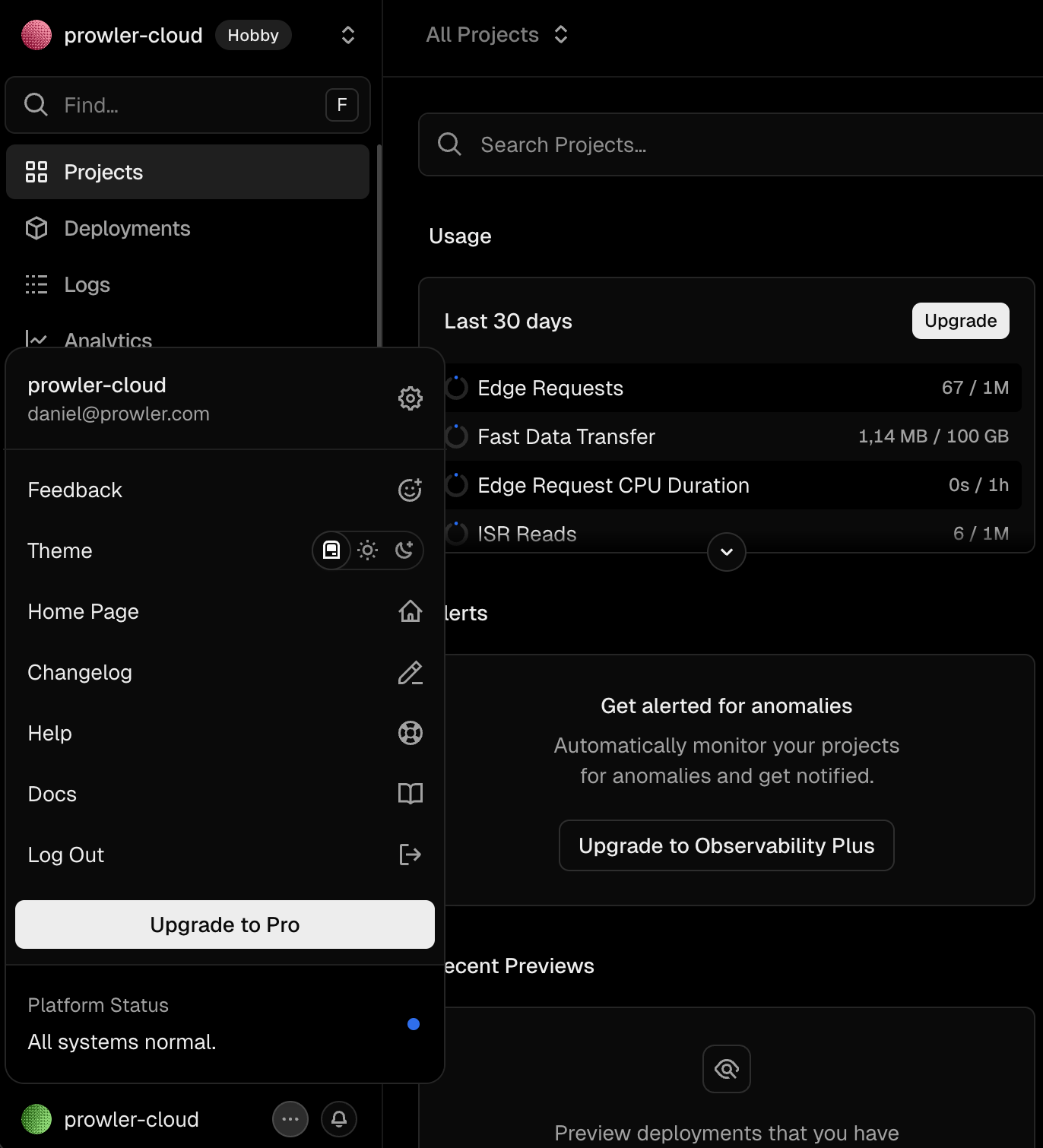Open account settings gear icon

click(411, 398)
